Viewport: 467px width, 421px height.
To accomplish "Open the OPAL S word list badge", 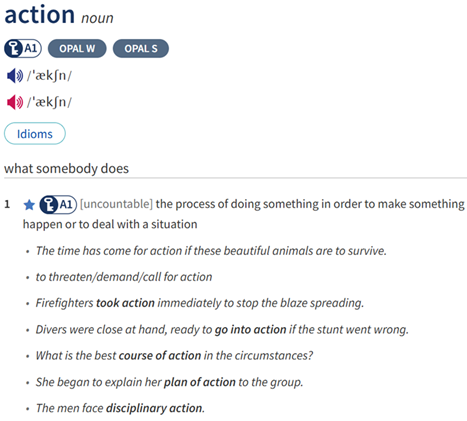I will (x=141, y=49).
